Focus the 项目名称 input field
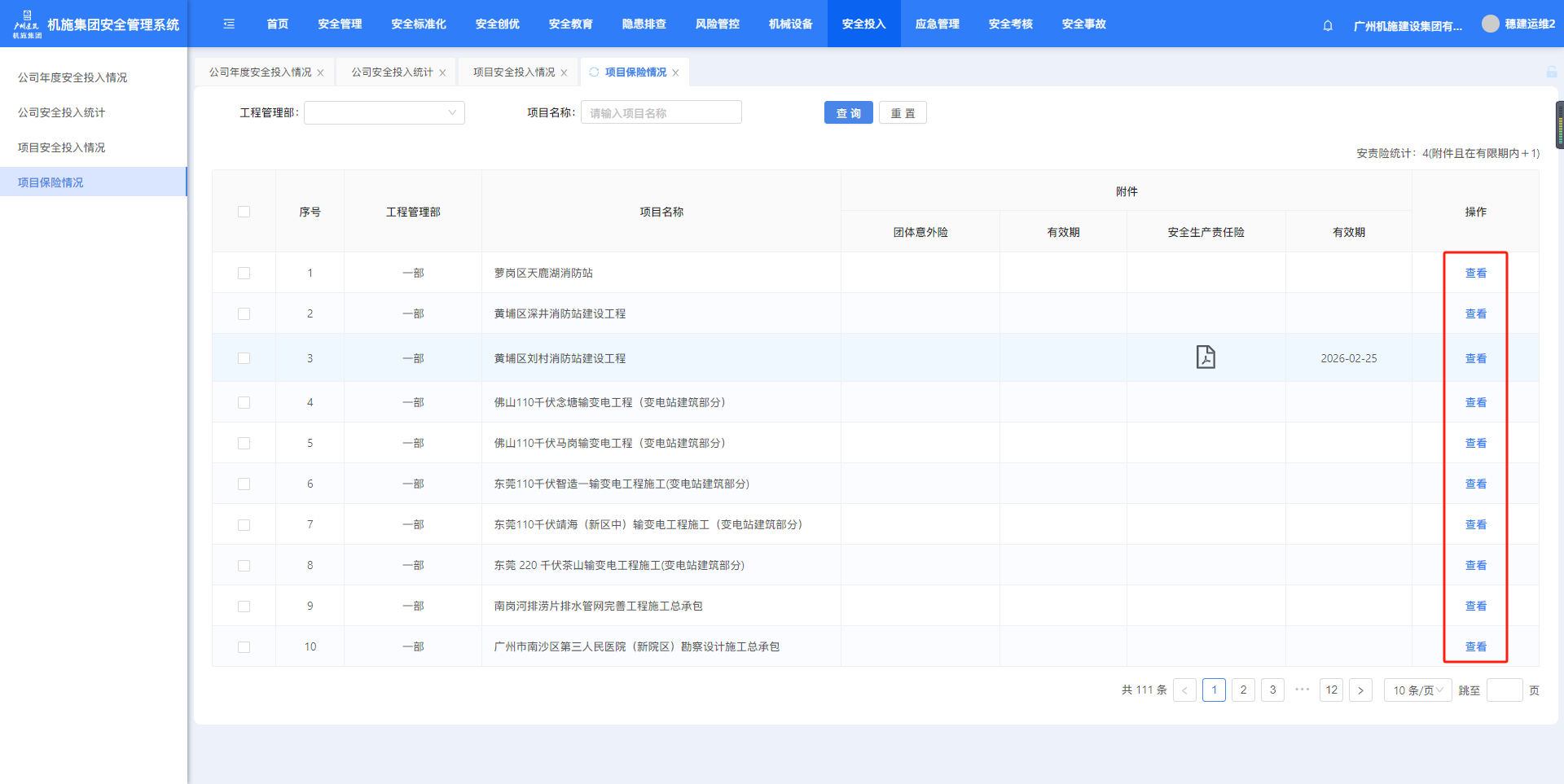The width and height of the screenshot is (1564, 784). tap(661, 113)
